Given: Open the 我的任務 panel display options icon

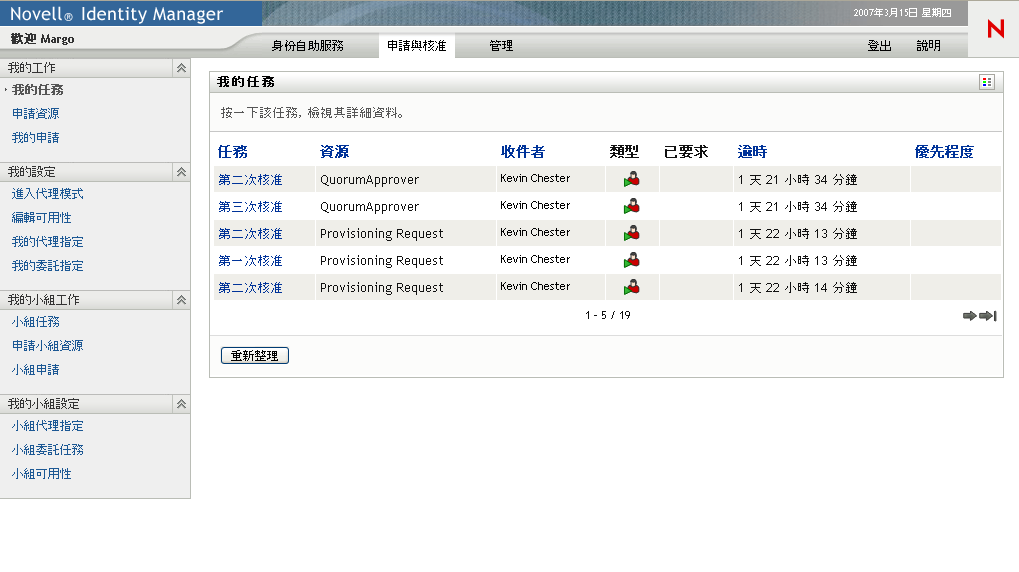Looking at the screenshot, I should 987,82.
